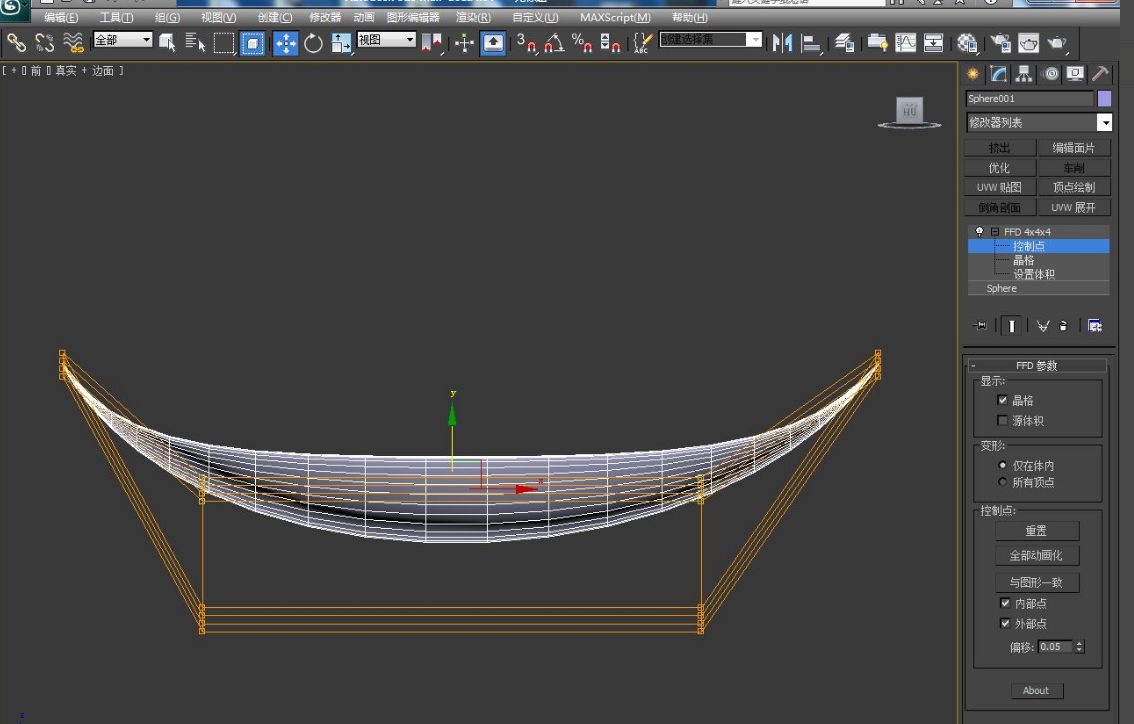This screenshot has width=1134, height=724.
Task: Click the Render Setup teapot icon
Action: (999, 42)
